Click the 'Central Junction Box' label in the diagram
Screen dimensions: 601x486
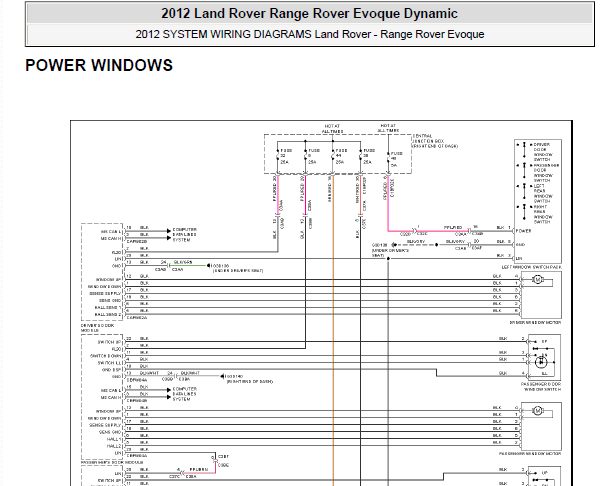pyautogui.click(x=435, y=141)
